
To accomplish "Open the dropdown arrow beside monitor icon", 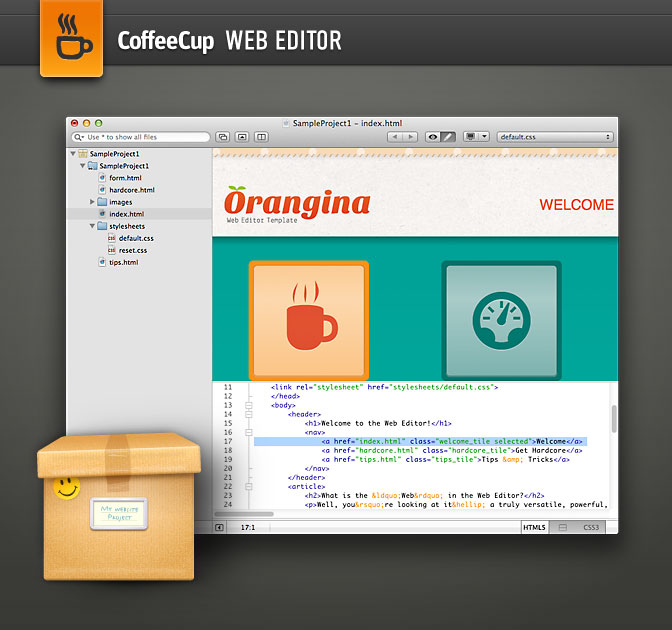I will 484,137.
